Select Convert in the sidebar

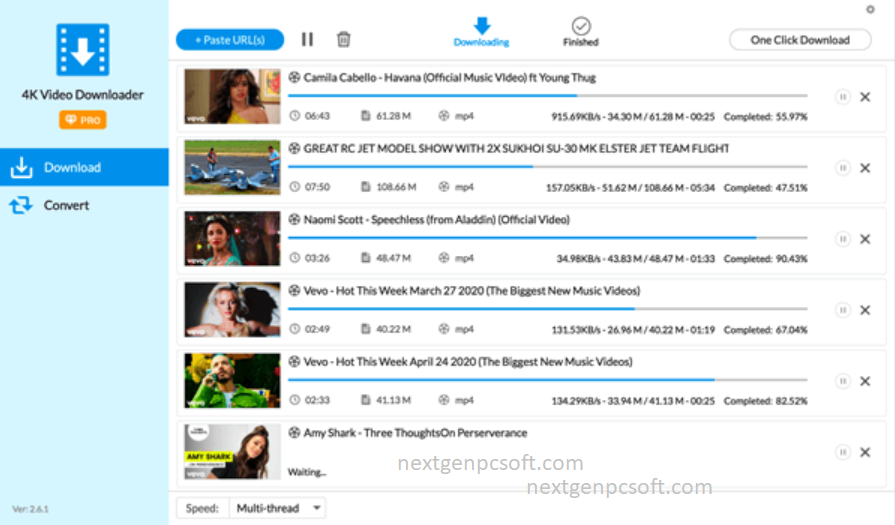[84, 205]
